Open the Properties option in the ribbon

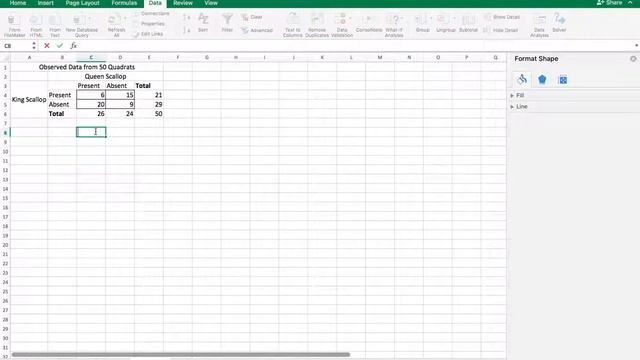pyautogui.click(x=149, y=24)
